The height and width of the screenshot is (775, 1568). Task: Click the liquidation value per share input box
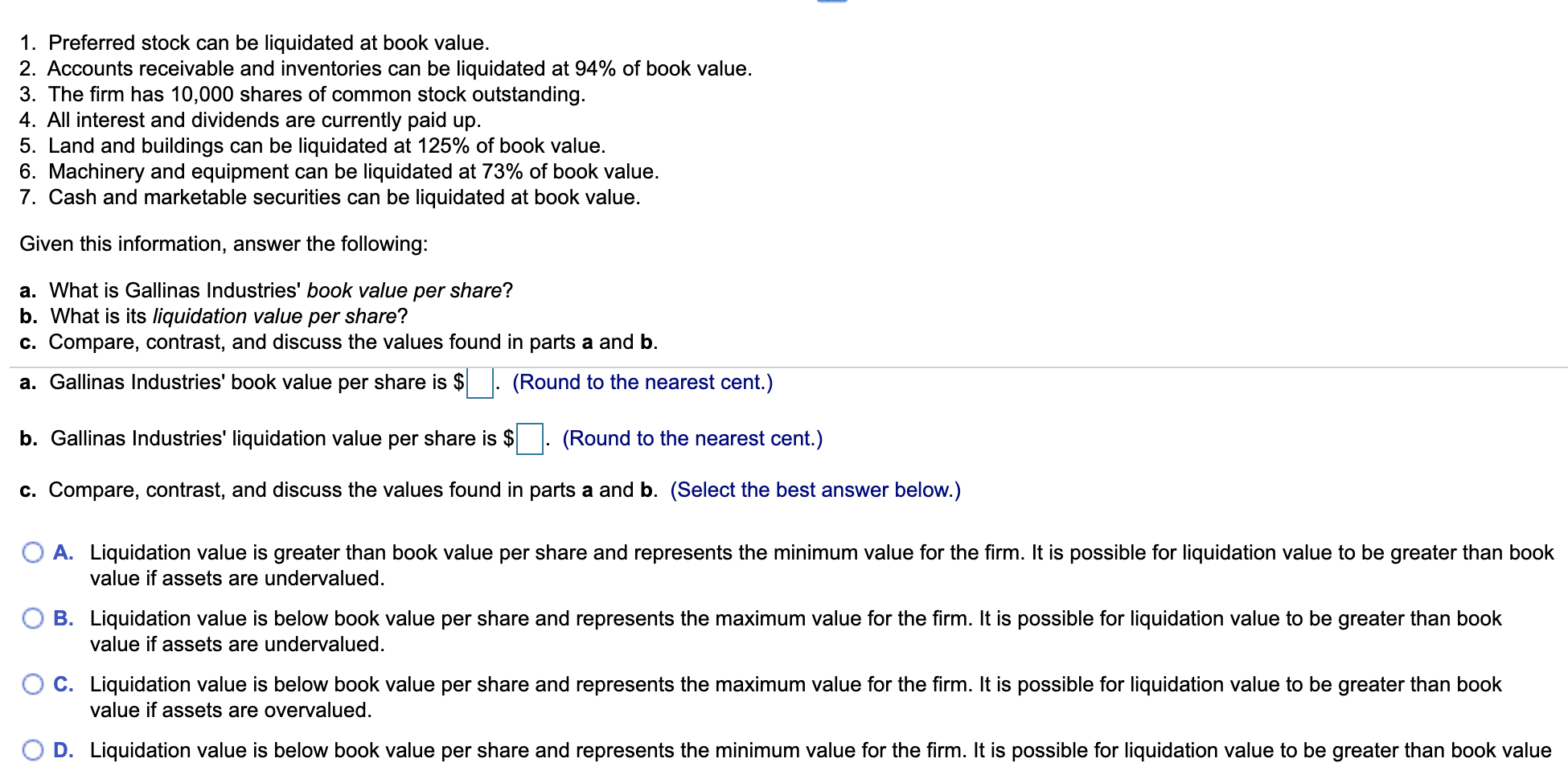coord(529,439)
